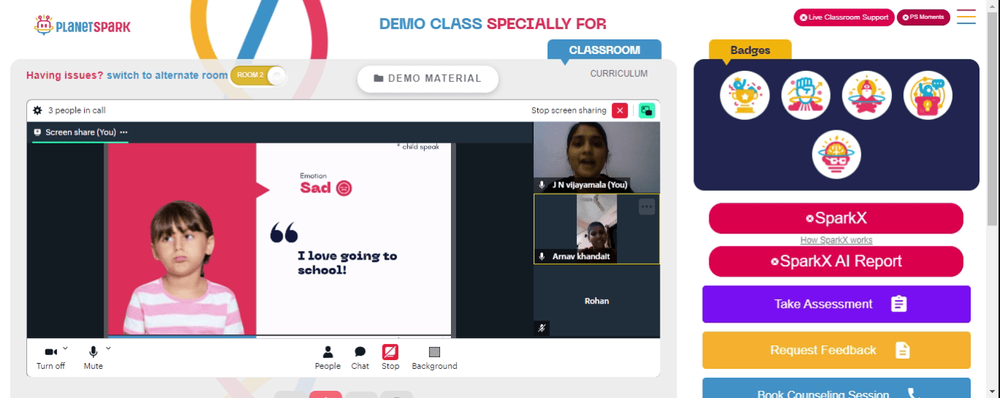Viewport: 1000px width, 398px height.
Task: Click the Sad emoji on slide
Action: click(x=344, y=188)
